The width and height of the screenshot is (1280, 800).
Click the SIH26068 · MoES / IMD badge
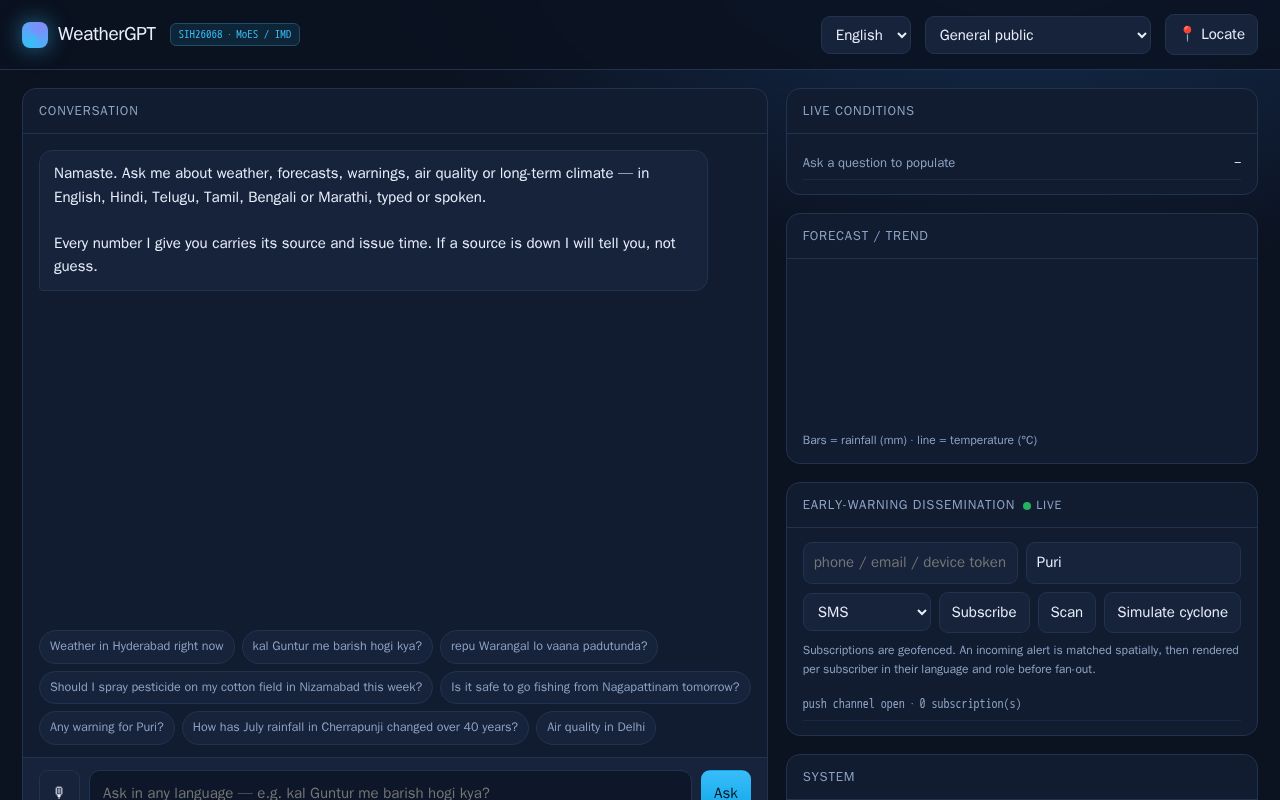235,35
